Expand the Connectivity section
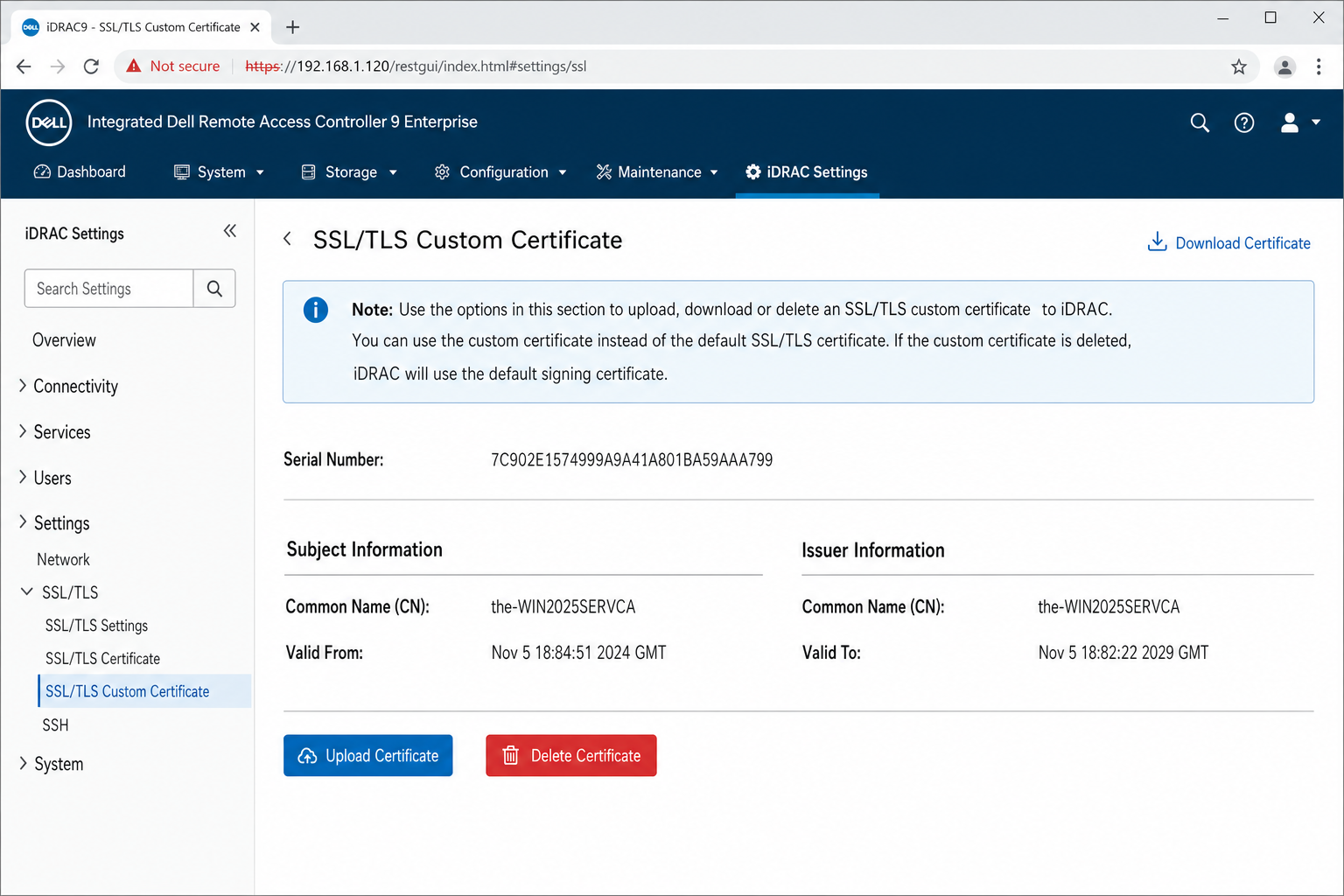Screen dimensions: 1344x896 coord(68,387)
